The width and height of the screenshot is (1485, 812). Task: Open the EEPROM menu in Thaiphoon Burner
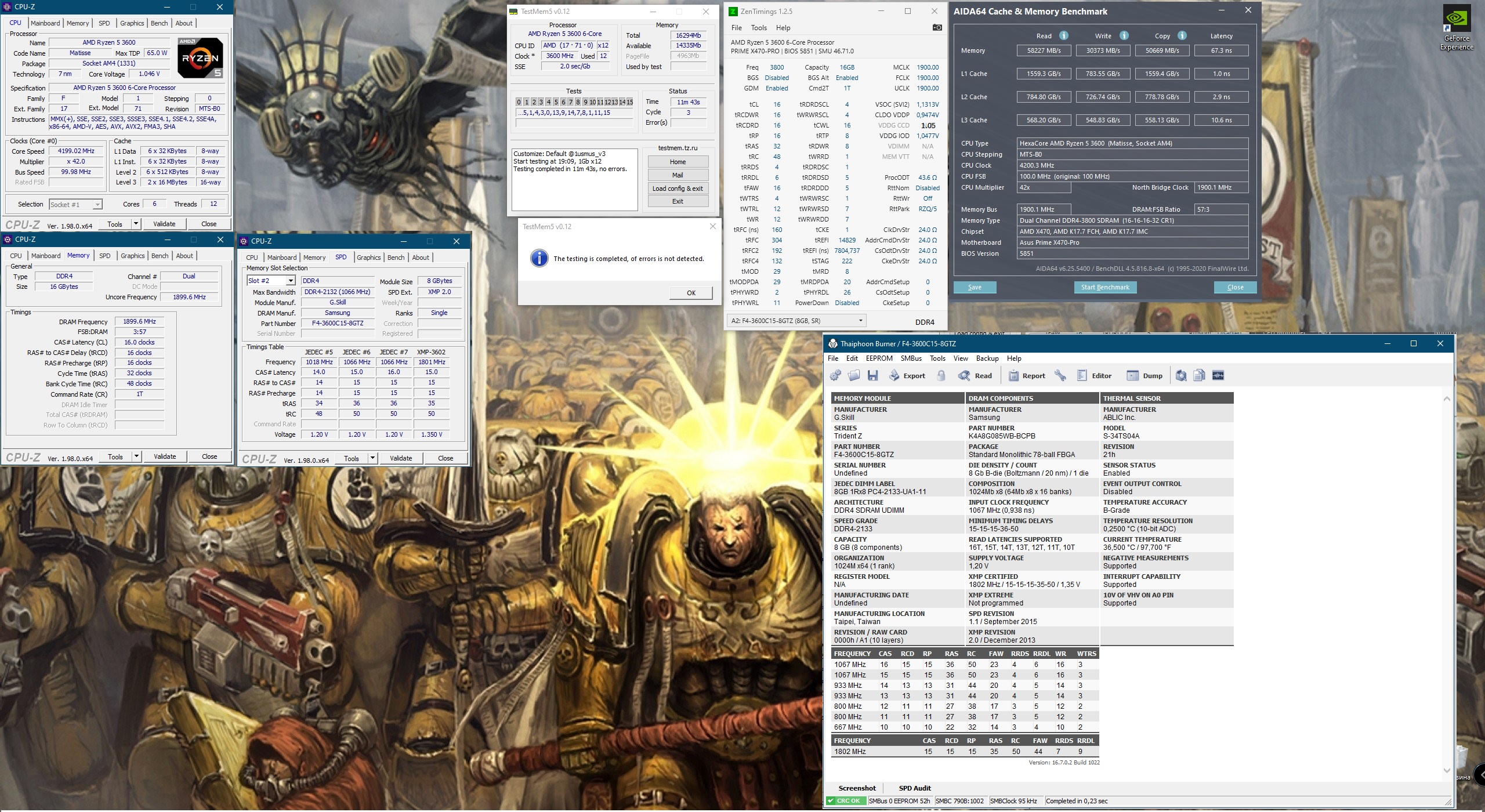(879, 358)
